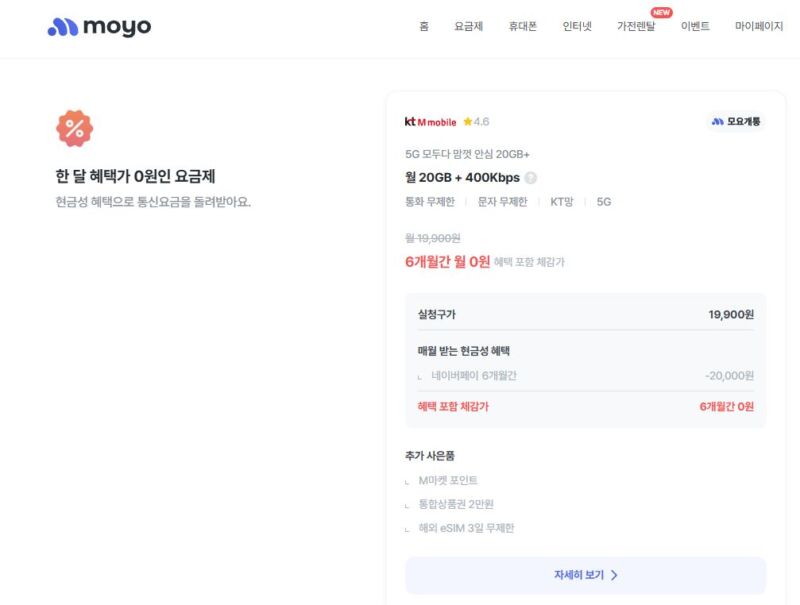Click the 네이버페이 6개월간 benefit row

click(x=585, y=376)
